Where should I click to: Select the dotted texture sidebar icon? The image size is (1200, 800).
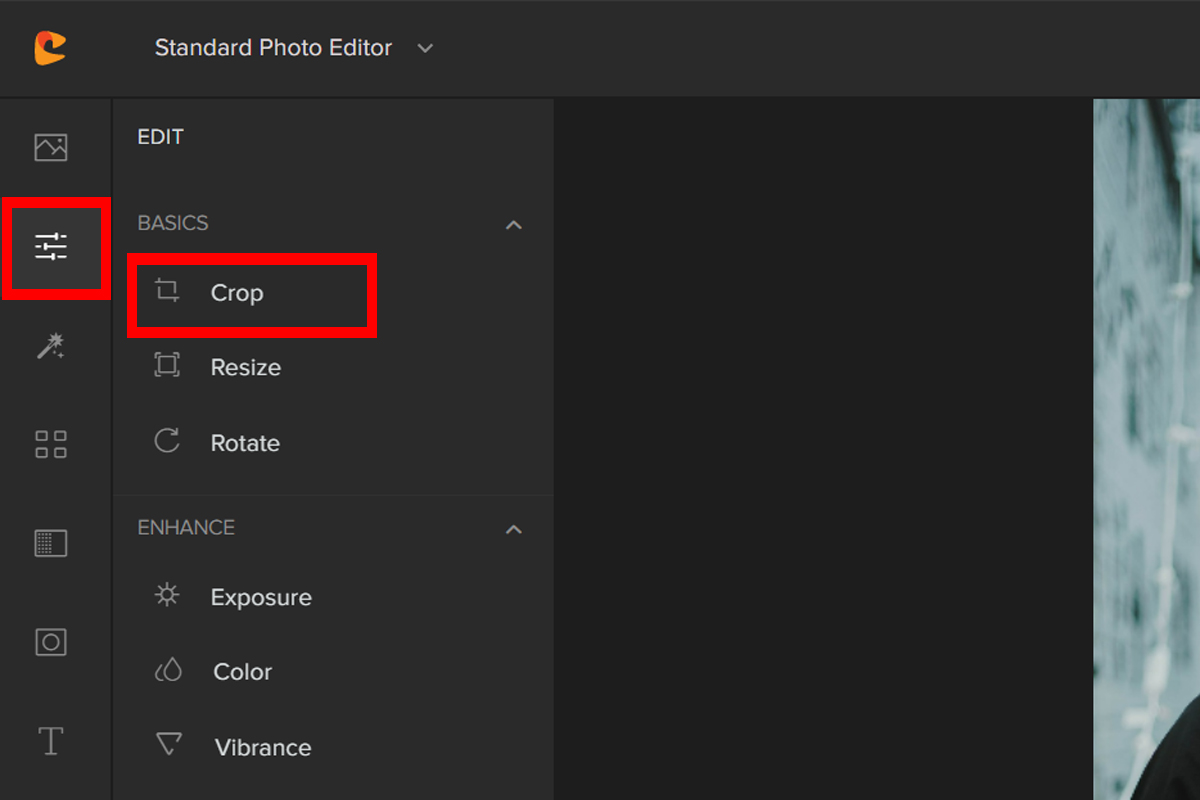[51, 543]
